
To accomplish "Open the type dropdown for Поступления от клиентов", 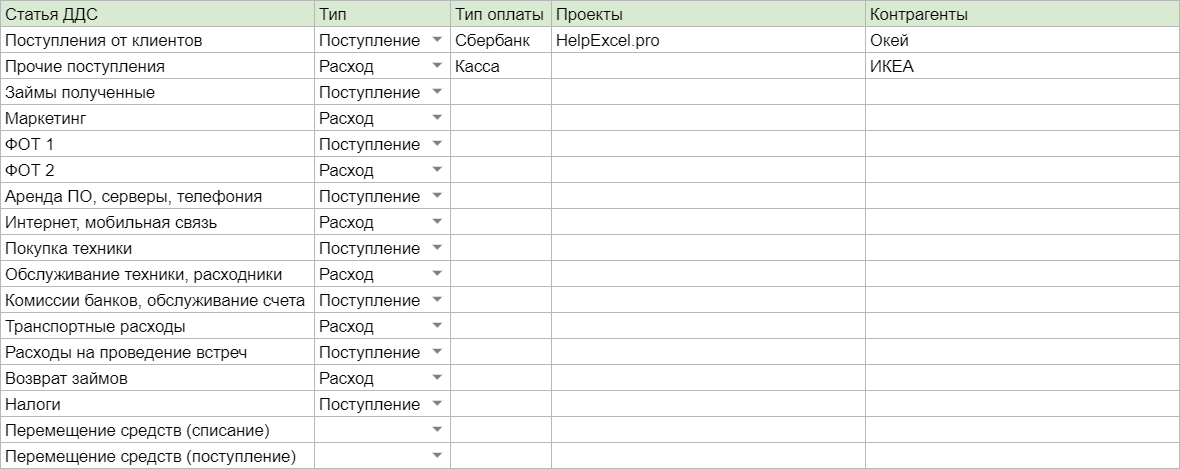I will 436,41.
